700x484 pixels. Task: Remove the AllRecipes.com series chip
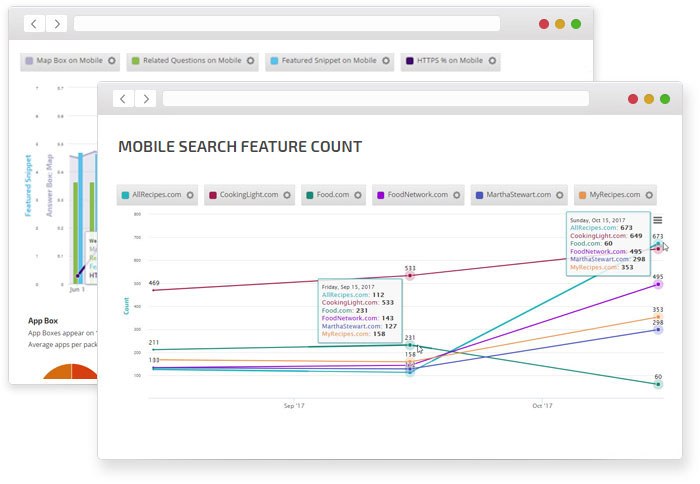pos(188,195)
